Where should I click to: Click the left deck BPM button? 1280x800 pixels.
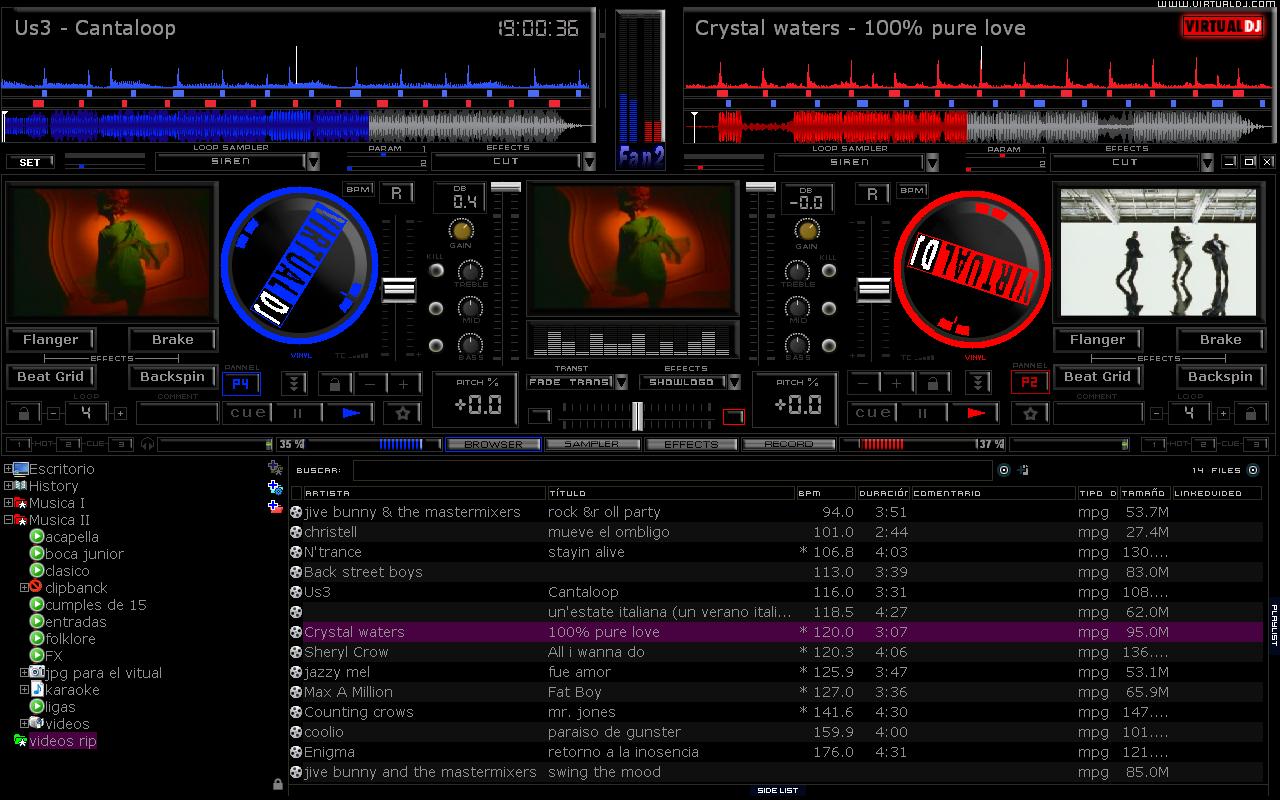click(x=358, y=189)
